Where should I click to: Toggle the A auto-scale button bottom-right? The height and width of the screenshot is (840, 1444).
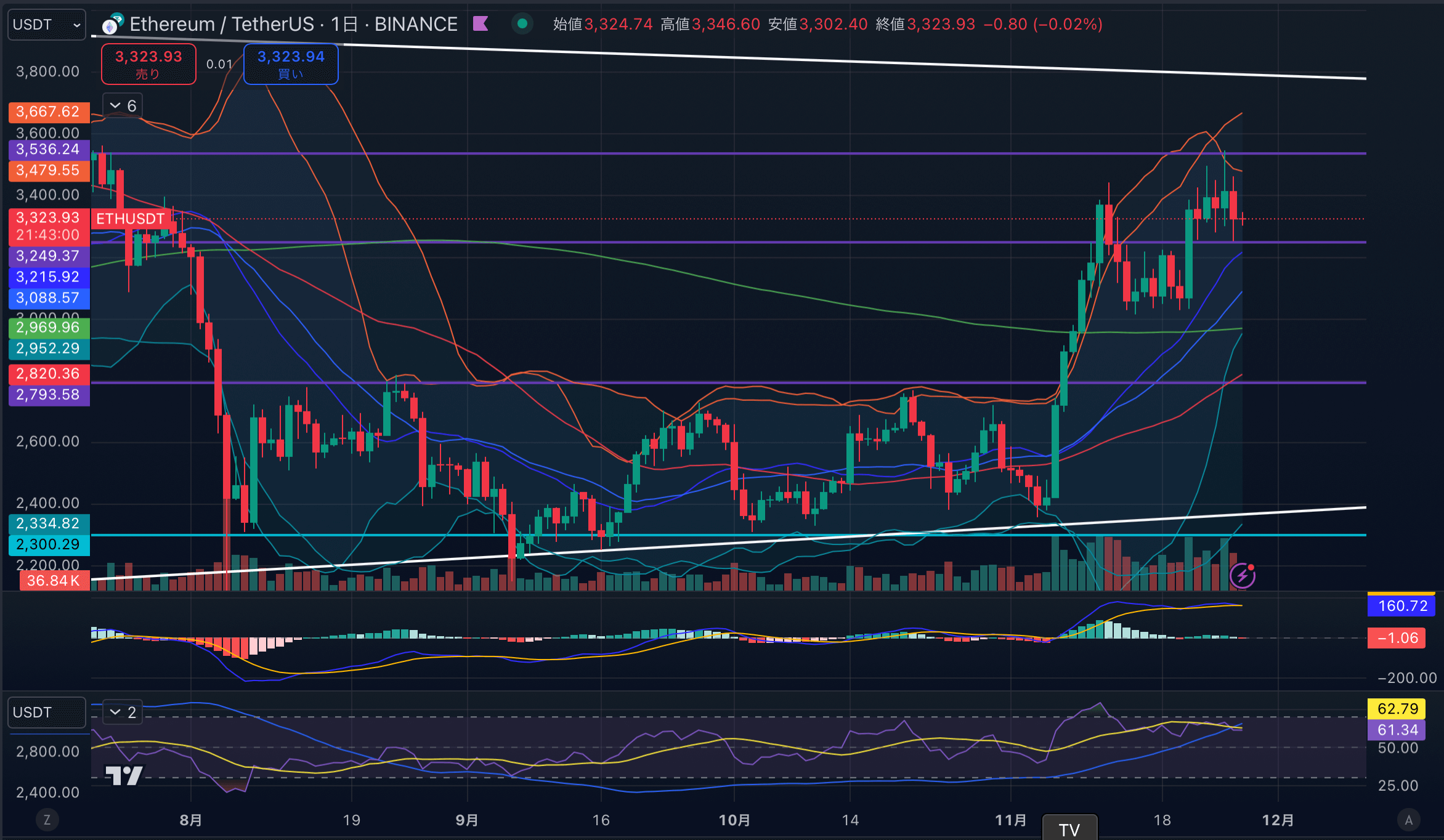1408,820
